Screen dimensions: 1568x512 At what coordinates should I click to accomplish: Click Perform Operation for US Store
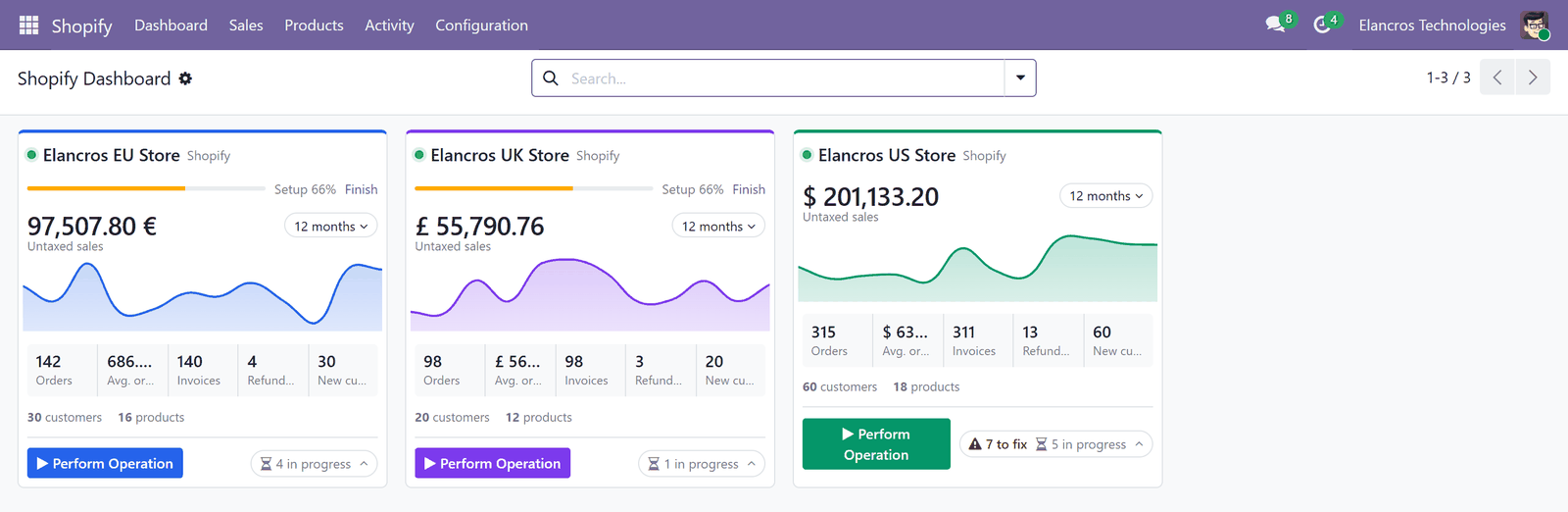pos(876,444)
